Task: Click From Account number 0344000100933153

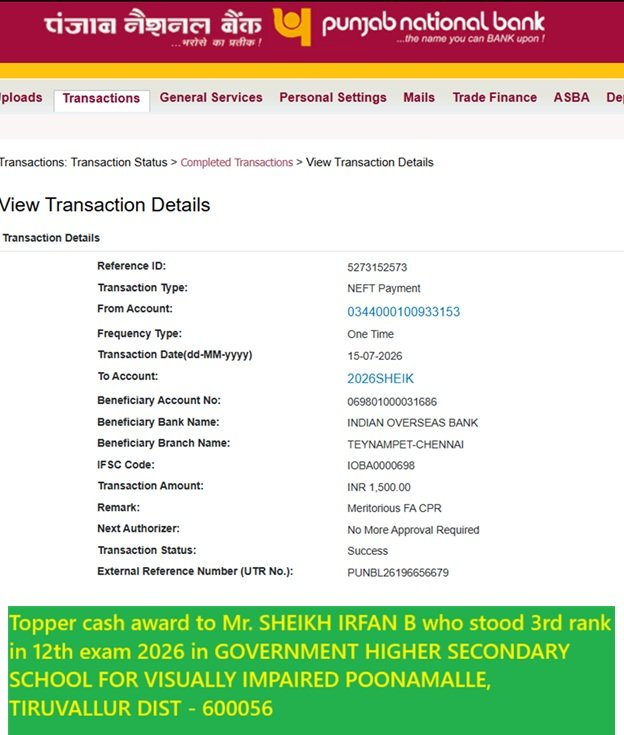Action: (404, 312)
